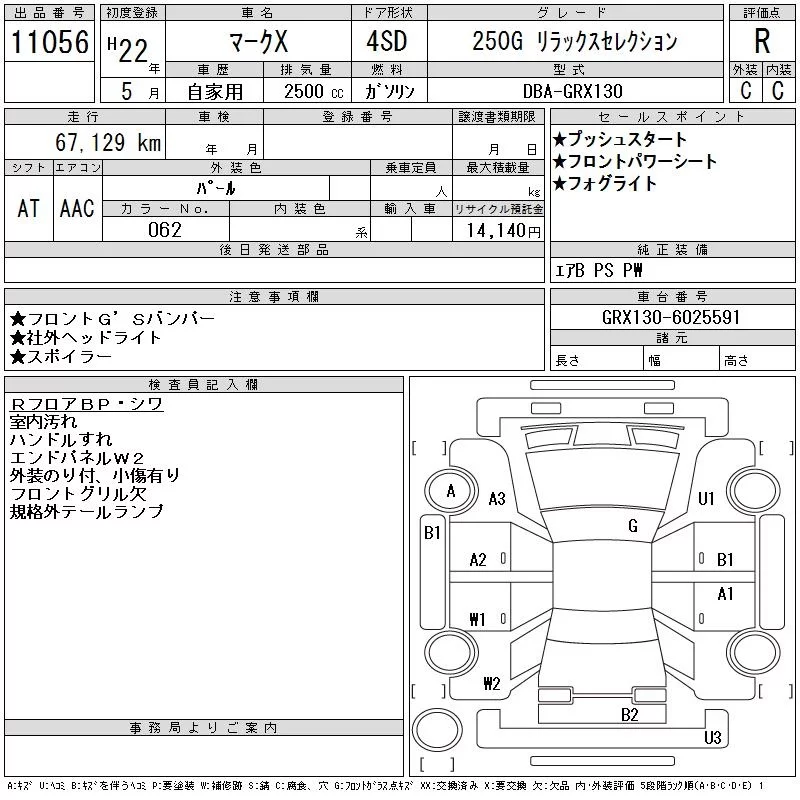
Task: Select the 高さ dimension label
Action: click(736, 360)
